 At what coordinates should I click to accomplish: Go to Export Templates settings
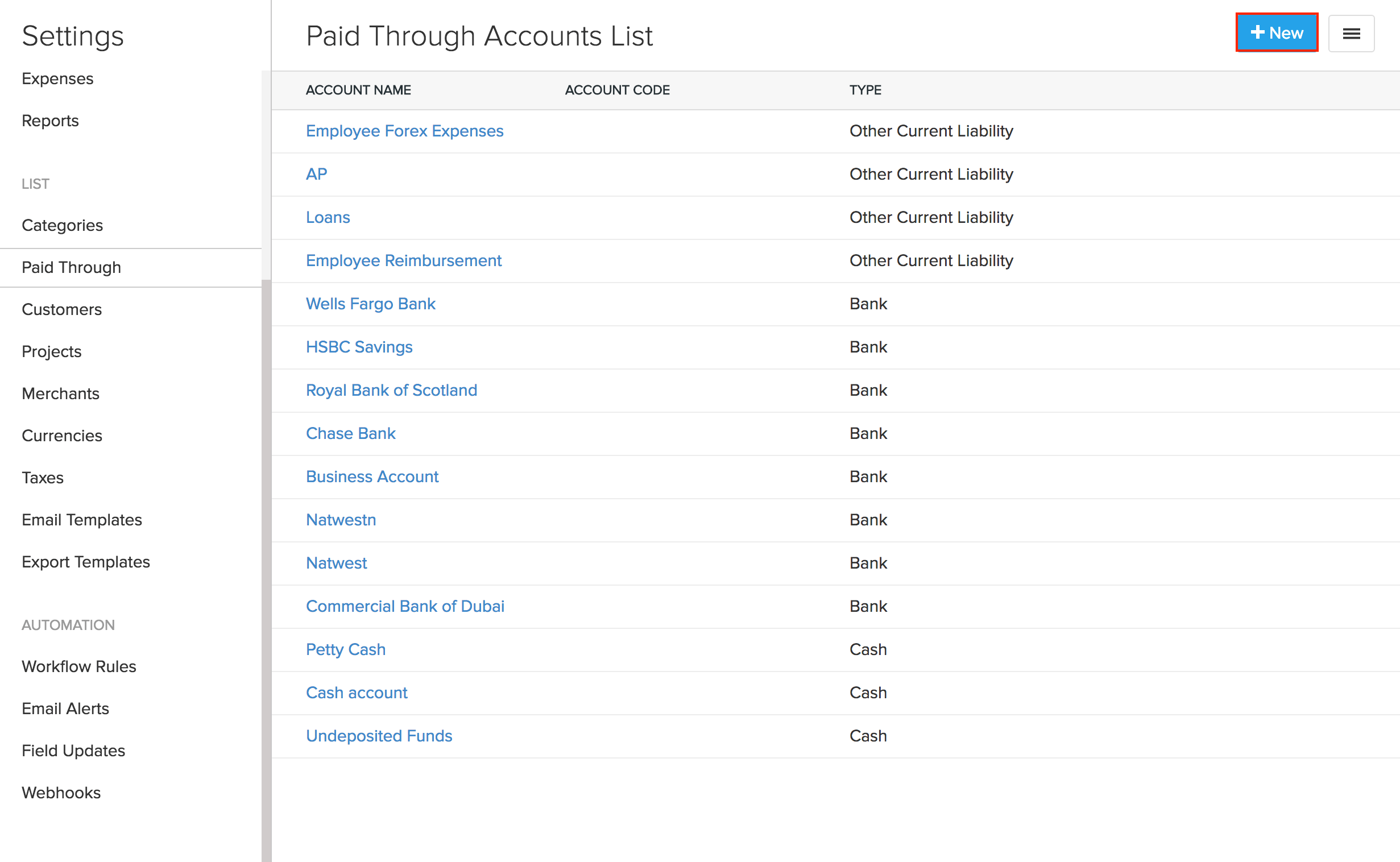[86, 562]
